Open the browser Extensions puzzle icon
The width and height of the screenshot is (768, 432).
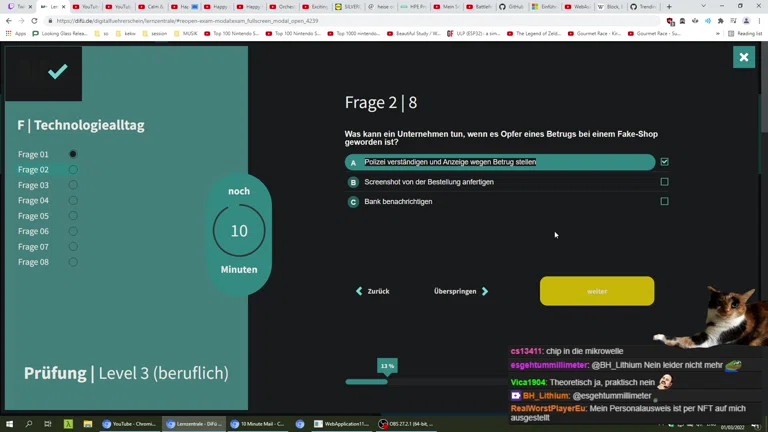point(720,21)
